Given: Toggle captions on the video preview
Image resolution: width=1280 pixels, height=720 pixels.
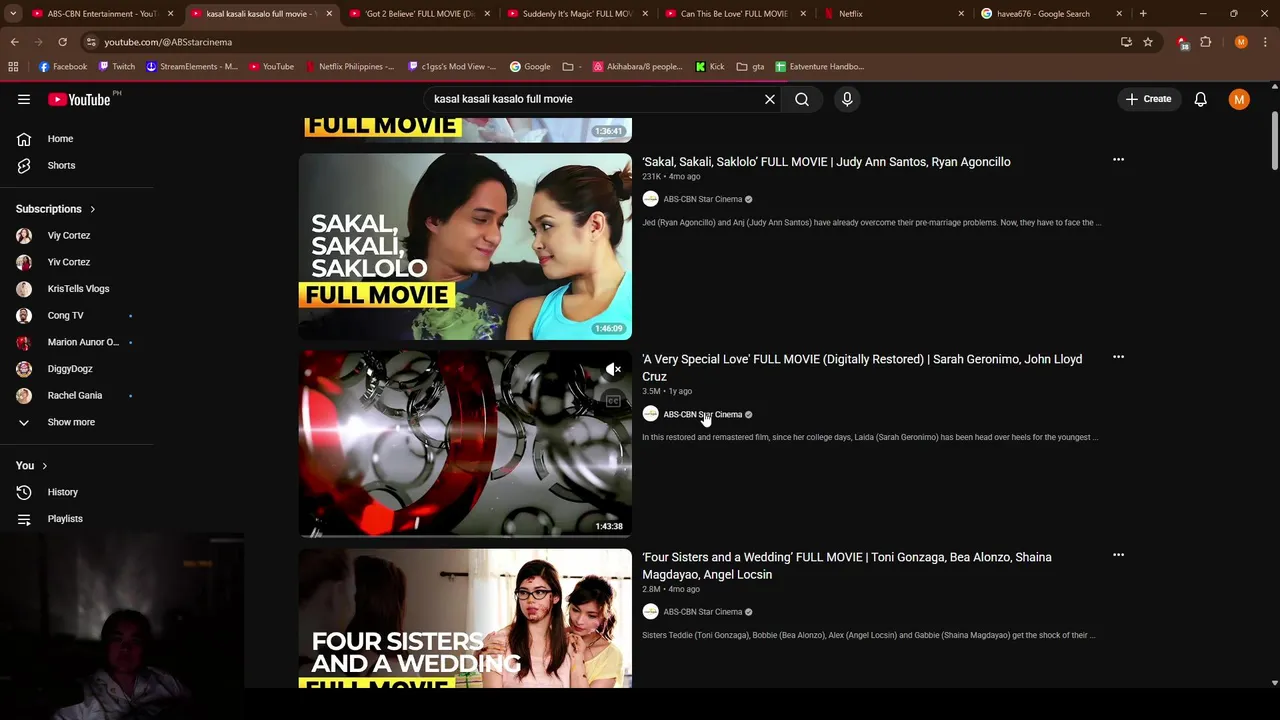Looking at the screenshot, I should pyautogui.click(x=613, y=401).
